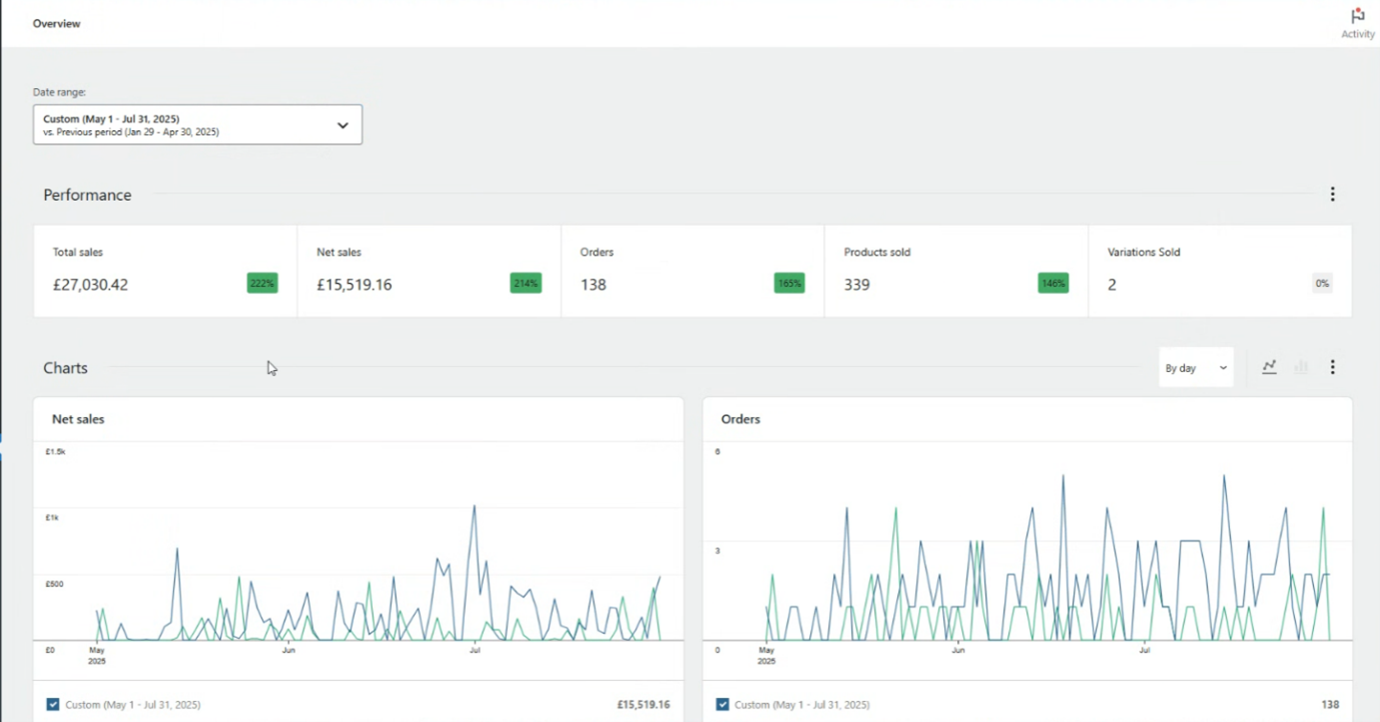Open the Total sales performance card
This screenshot has height=722, width=1380.
tap(165, 271)
